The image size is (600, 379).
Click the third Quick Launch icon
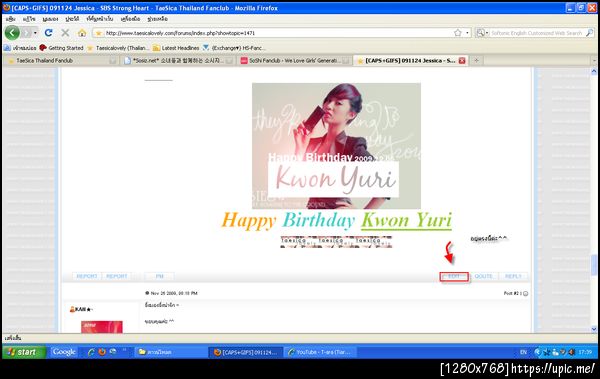(113, 351)
